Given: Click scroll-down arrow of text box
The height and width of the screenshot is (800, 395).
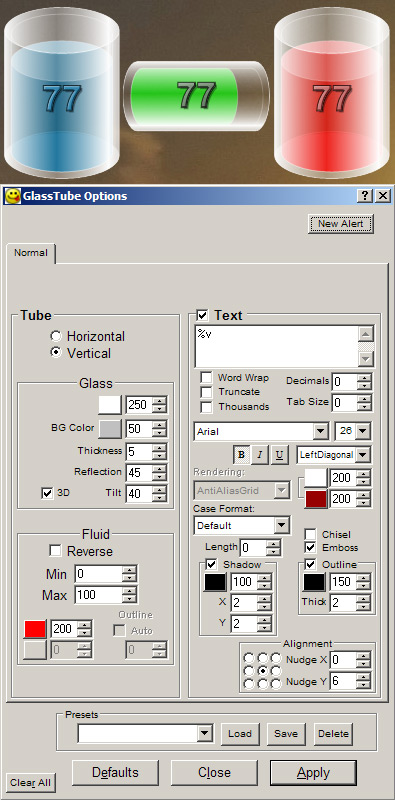Looking at the screenshot, I should (x=366, y=359).
